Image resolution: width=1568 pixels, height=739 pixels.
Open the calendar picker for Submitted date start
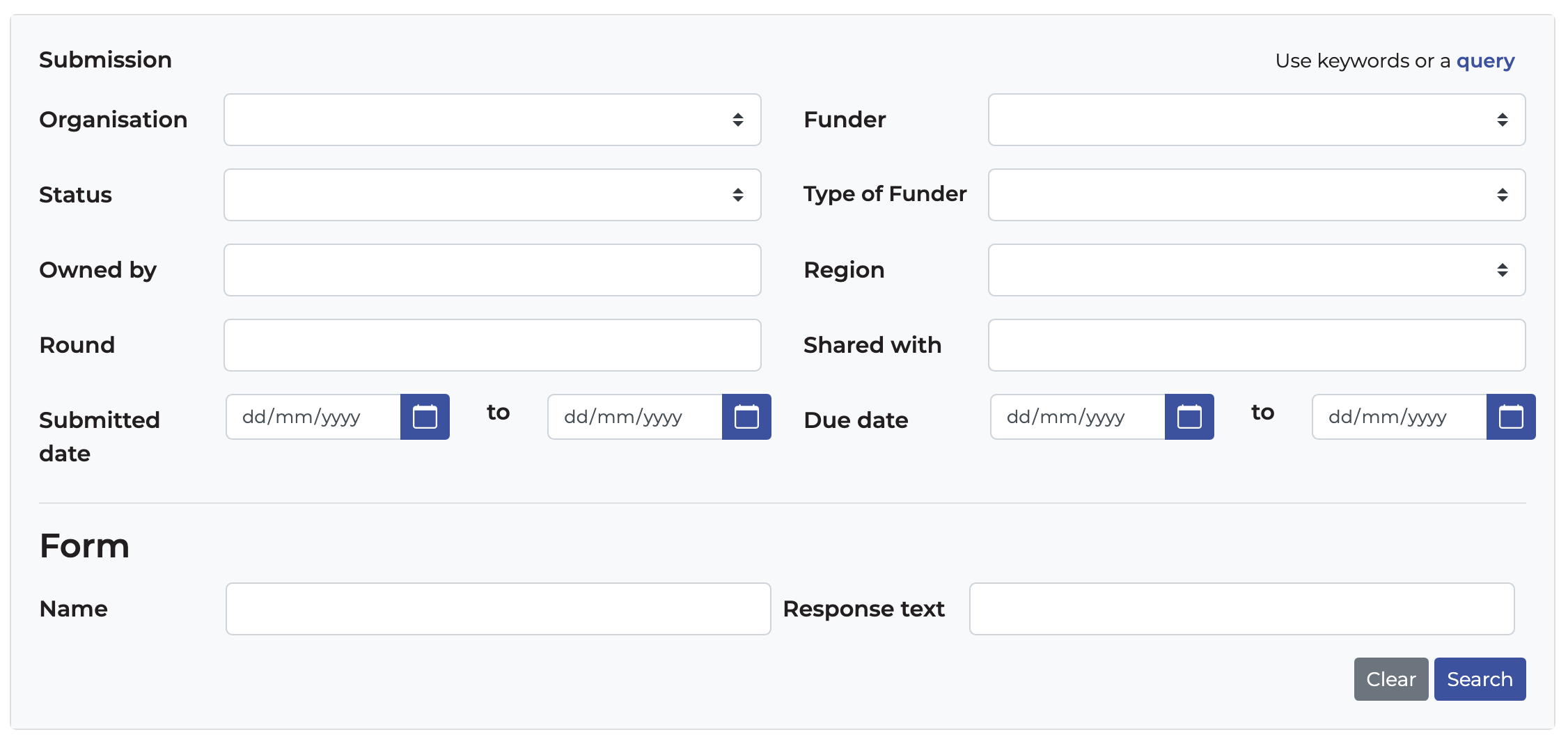pyautogui.click(x=425, y=417)
